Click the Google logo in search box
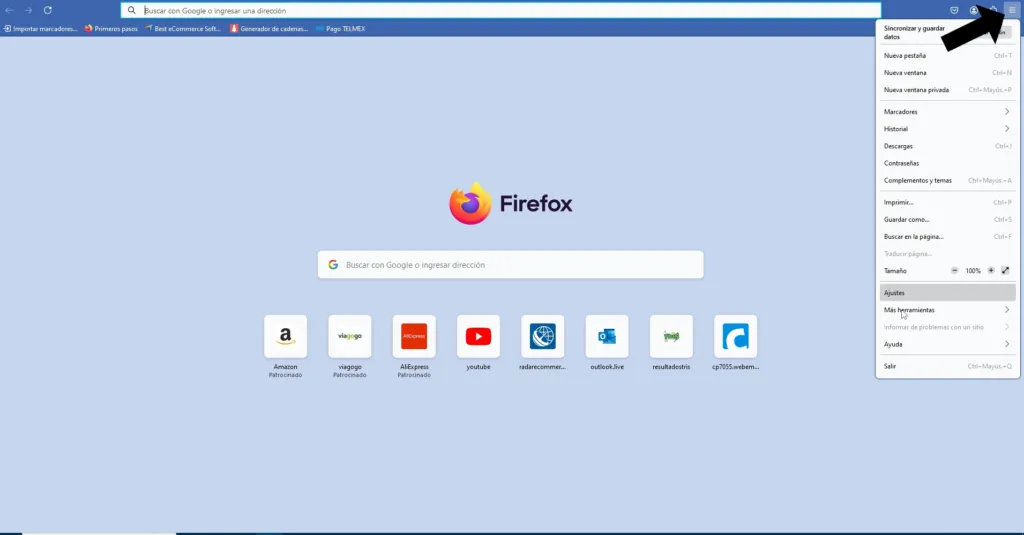This screenshot has height=535, width=1024. (333, 265)
